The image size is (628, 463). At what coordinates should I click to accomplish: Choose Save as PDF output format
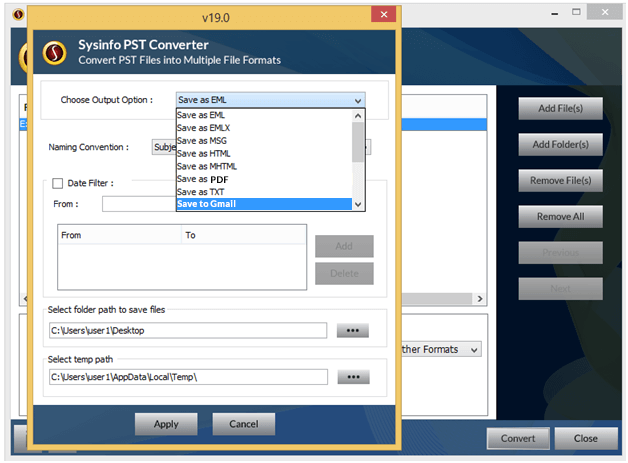pyautogui.click(x=264, y=179)
